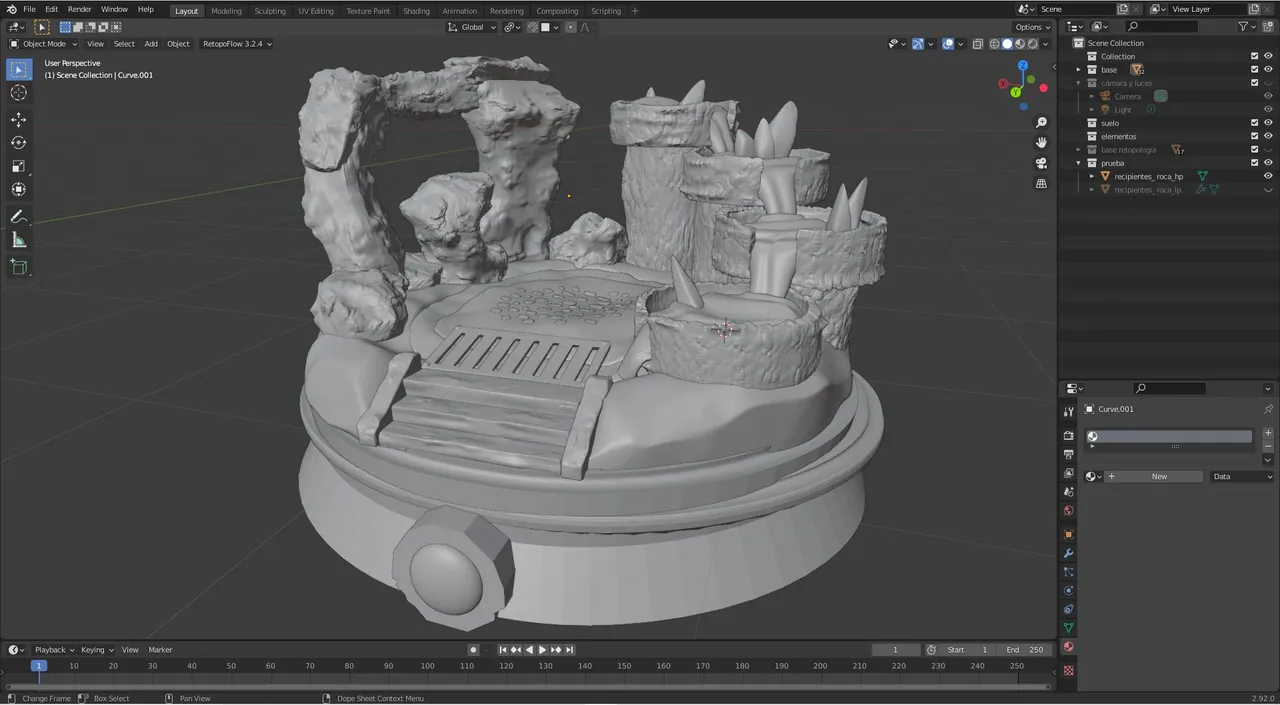Open the Output properties tab
Viewport: 1280px width, 705px height.
tap(1068, 454)
